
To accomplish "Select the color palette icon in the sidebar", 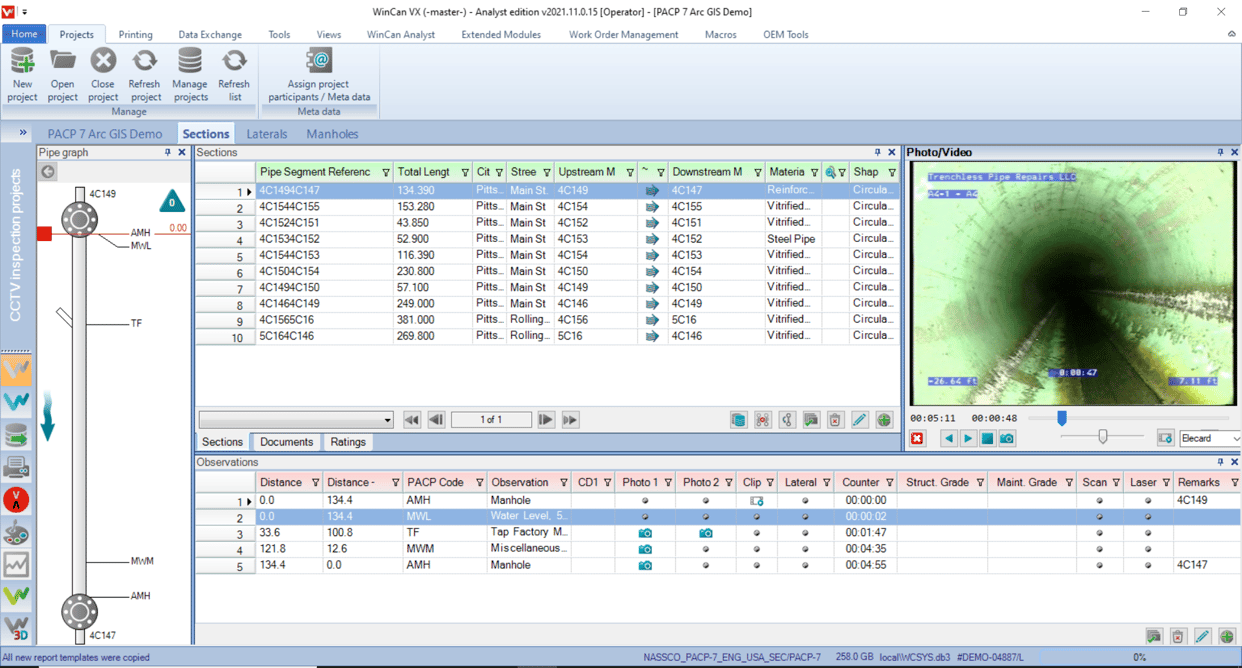I will point(16,533).
